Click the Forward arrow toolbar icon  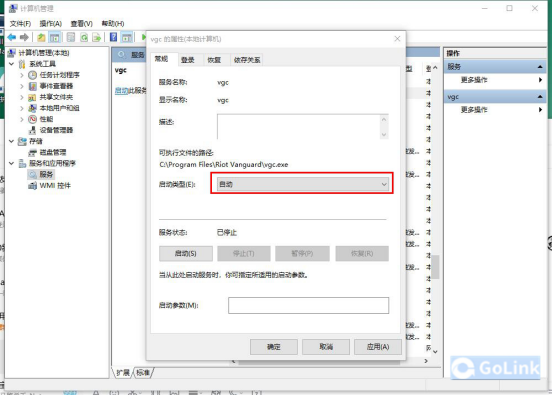click(x=24, y=37)
